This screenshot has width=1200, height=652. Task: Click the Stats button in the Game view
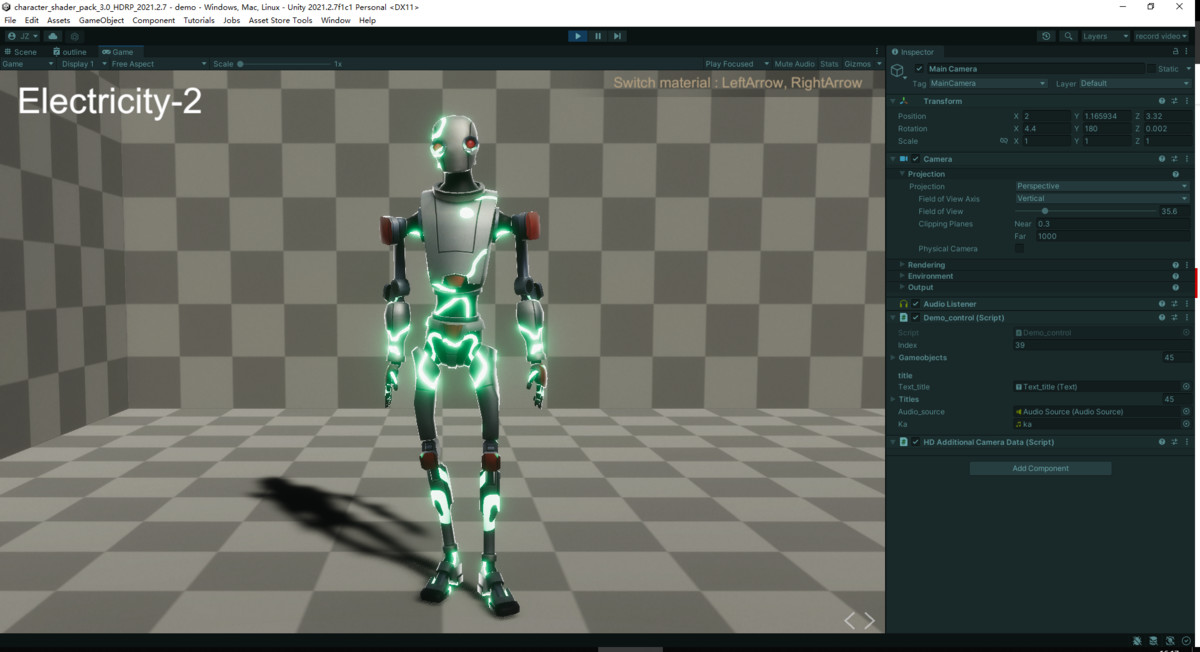[829, 63]
